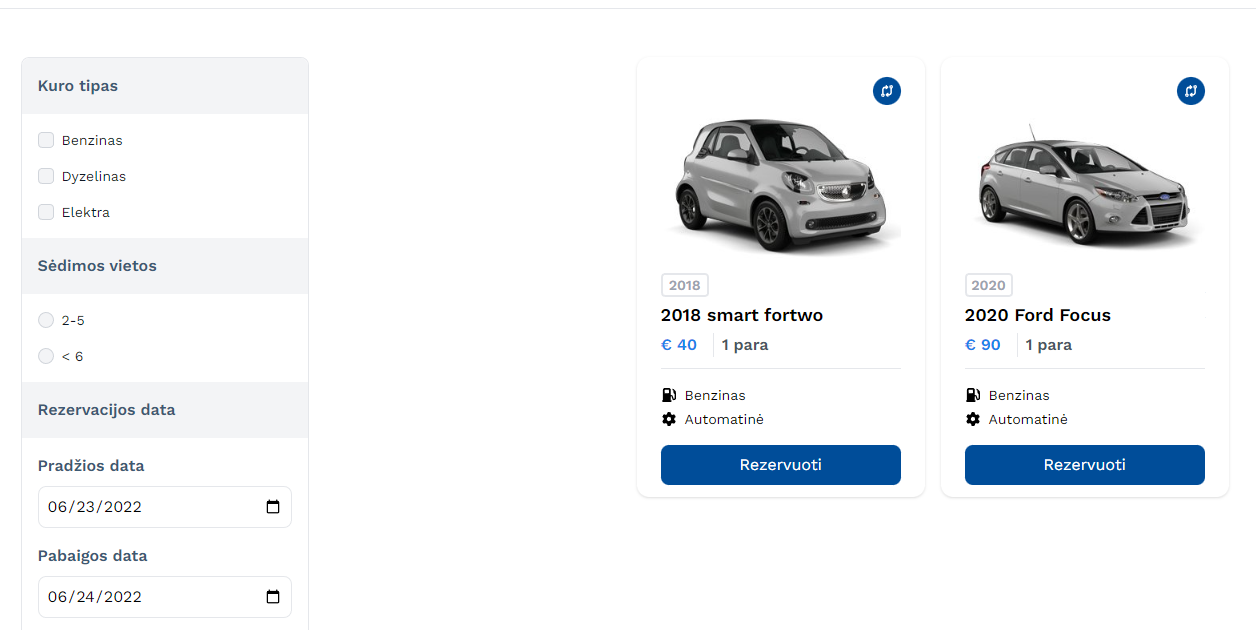Check the Elektra fuel type option
The height and width of the screenshot is (630, 1256).
click(46, 212)
